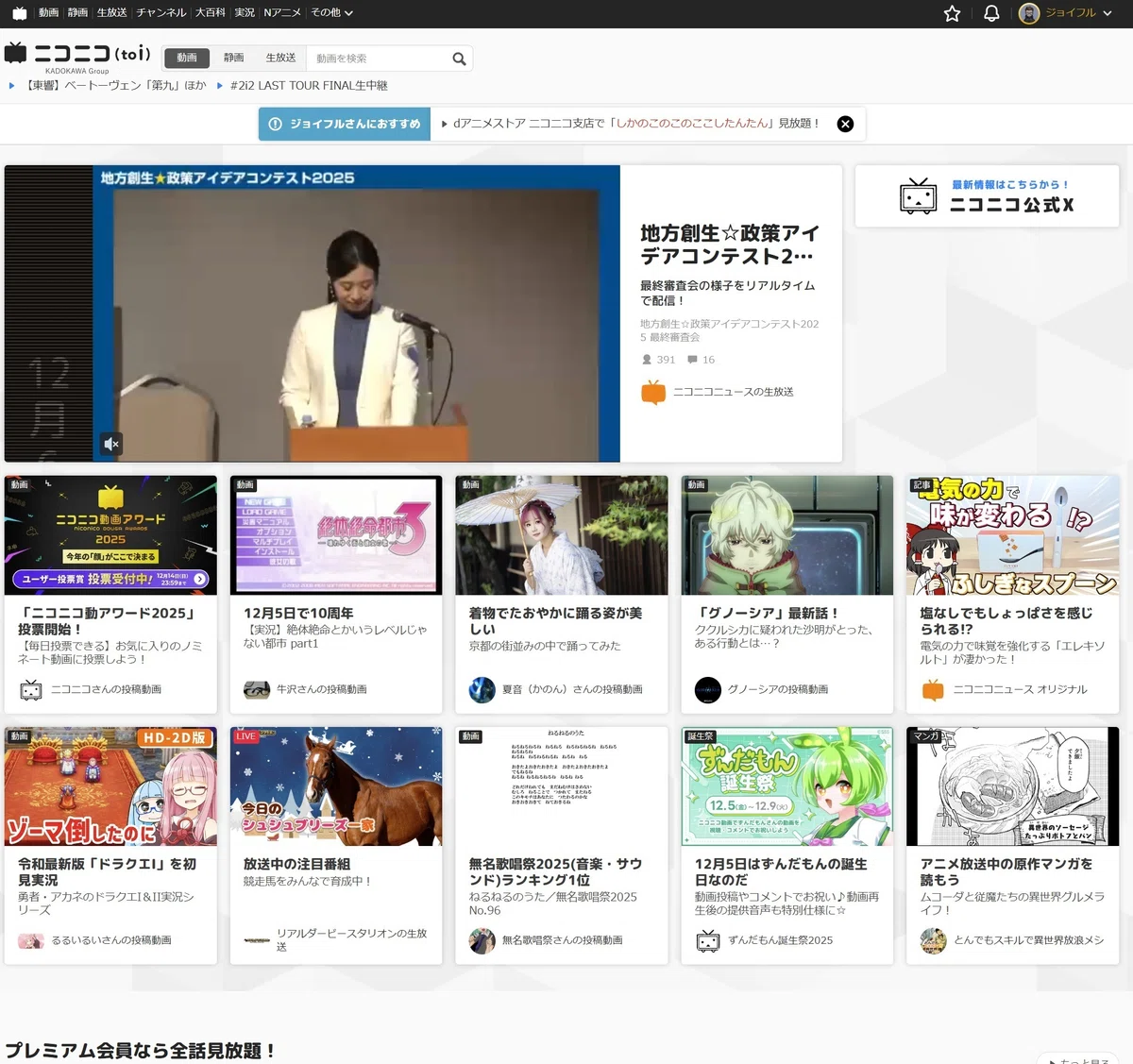Open 絶体絶命都市3 video thumbnail

pyautogui.click(x=336, y=535)
